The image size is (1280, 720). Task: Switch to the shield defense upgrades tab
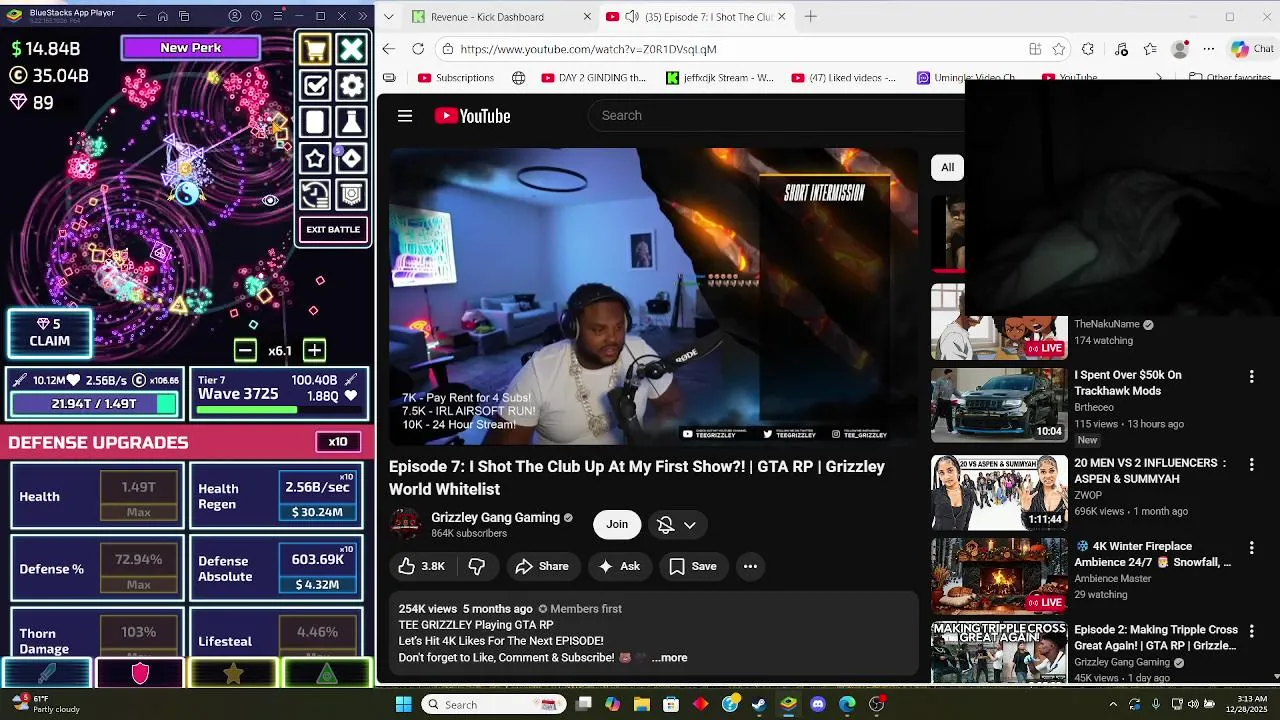pyautogui.click(x=140, y=673)
